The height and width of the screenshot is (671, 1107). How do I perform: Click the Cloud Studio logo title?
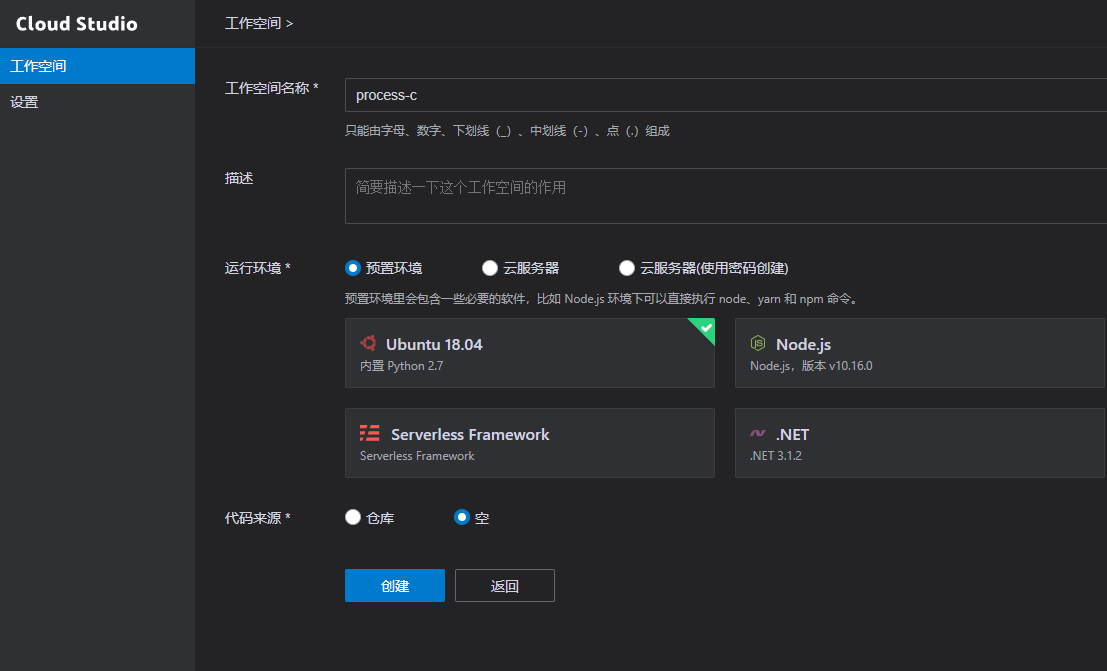click(x=77, y=24)
